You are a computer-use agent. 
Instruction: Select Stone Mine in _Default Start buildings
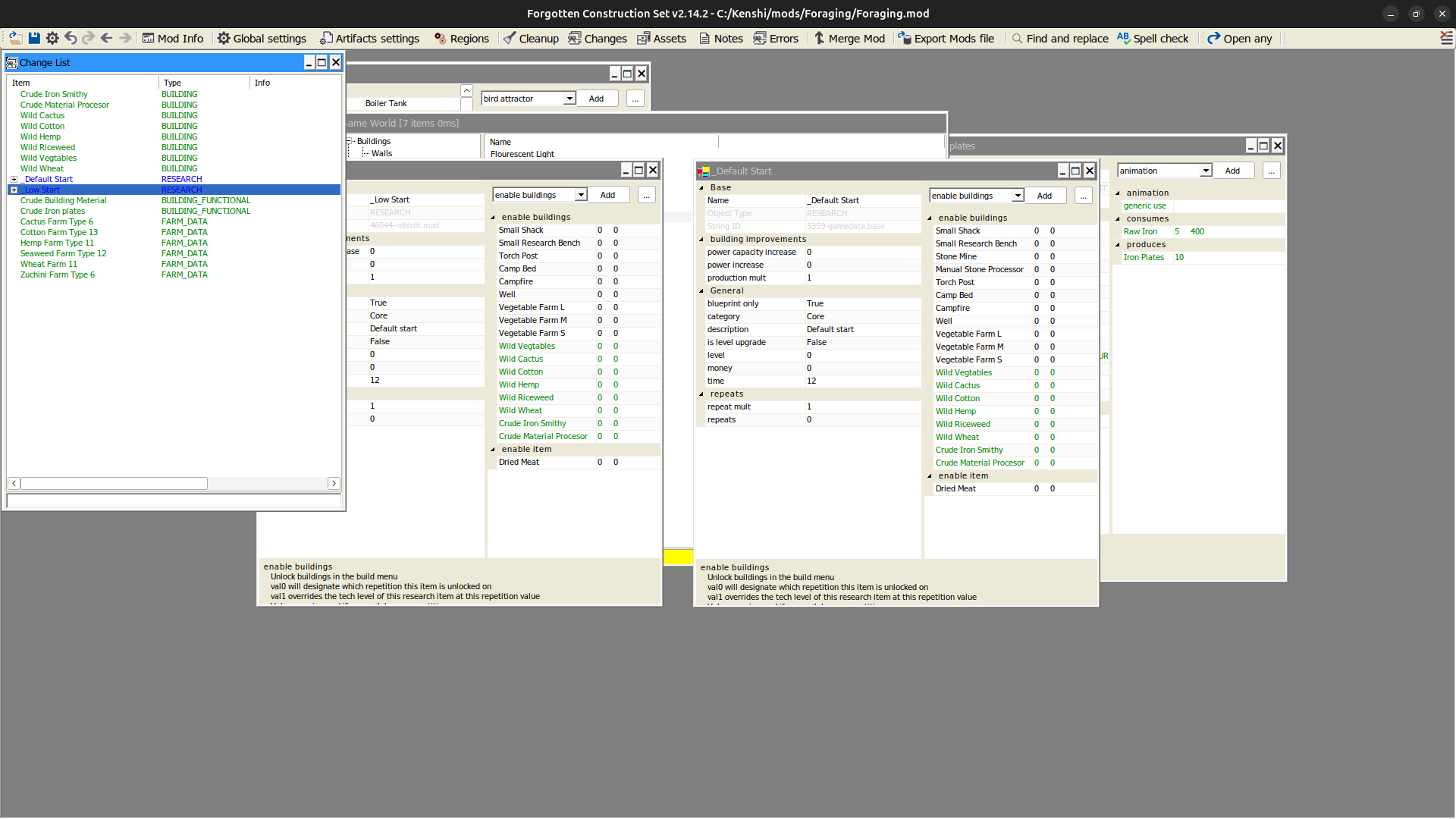[956, 256]
